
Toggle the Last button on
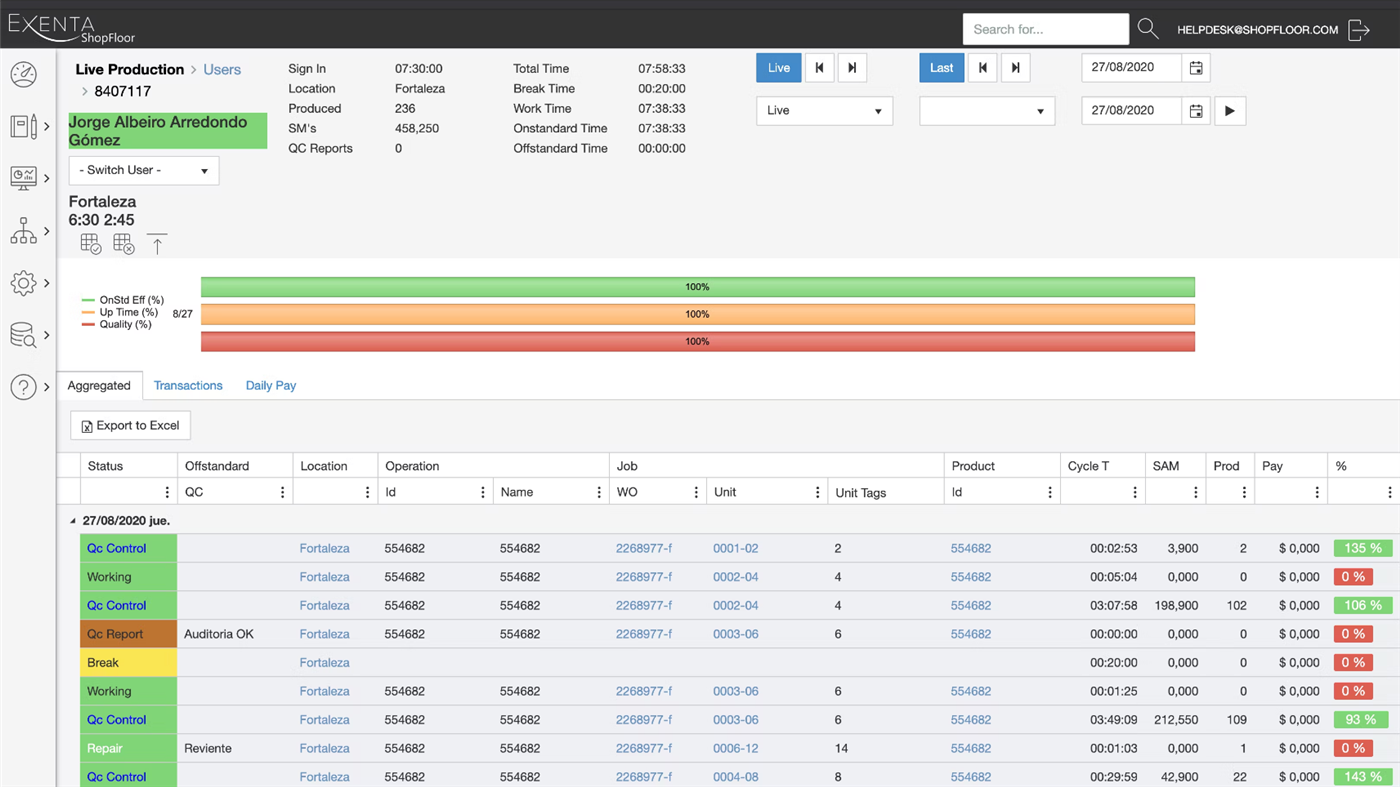point(941,67)
